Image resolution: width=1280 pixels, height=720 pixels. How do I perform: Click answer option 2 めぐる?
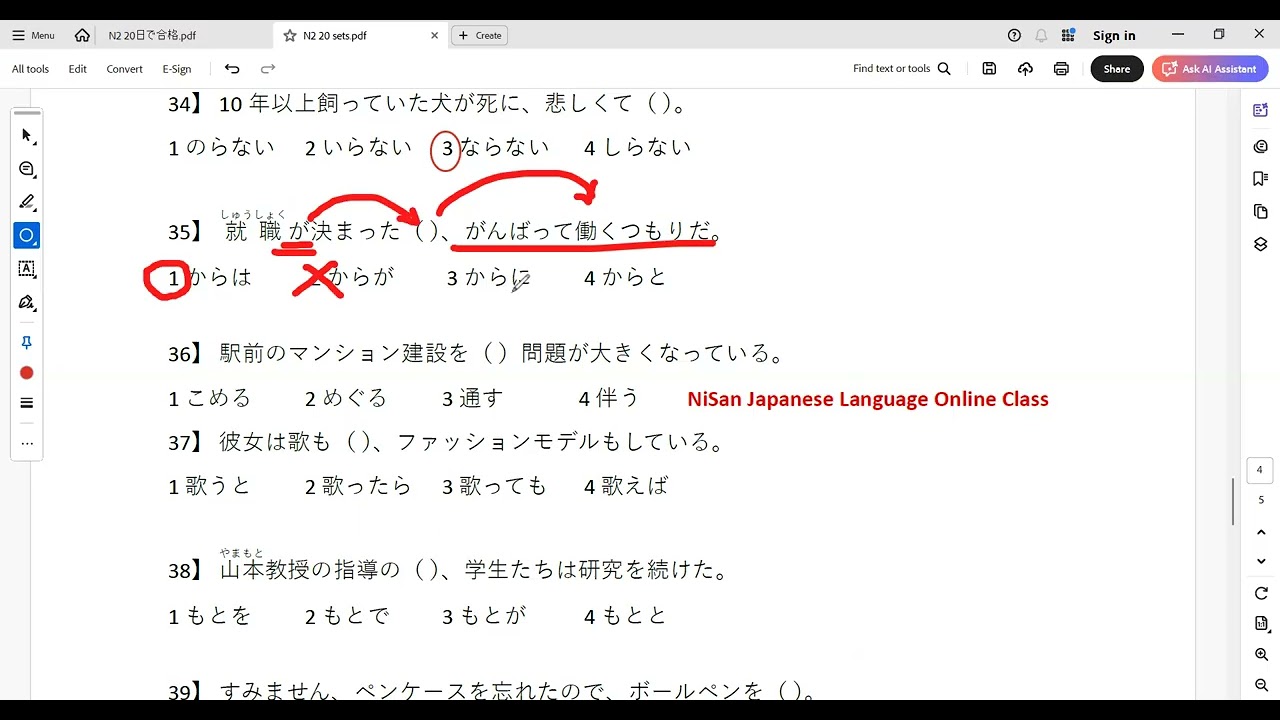click(346, 398)
